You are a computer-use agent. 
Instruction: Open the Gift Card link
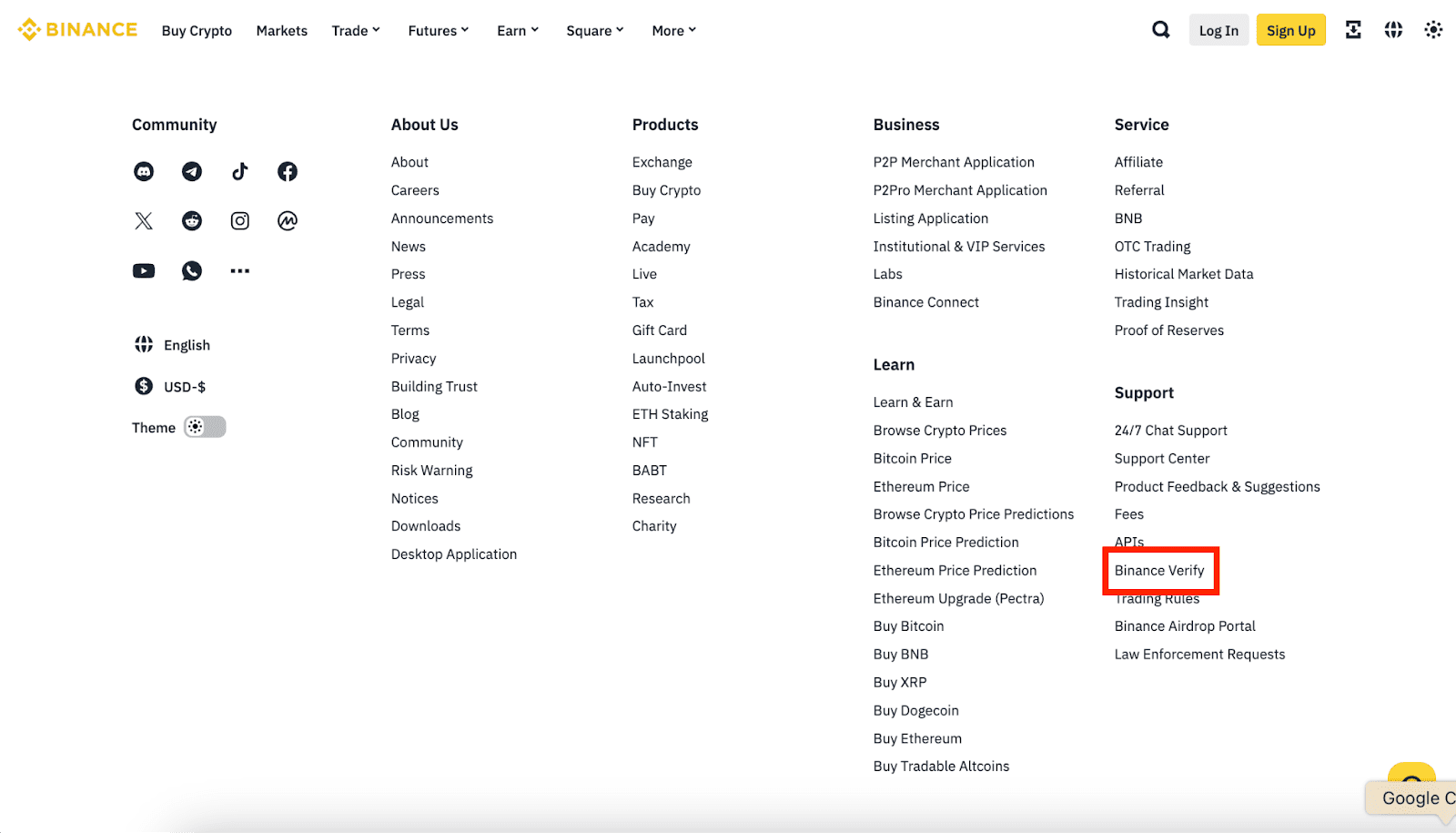[660, 330]
